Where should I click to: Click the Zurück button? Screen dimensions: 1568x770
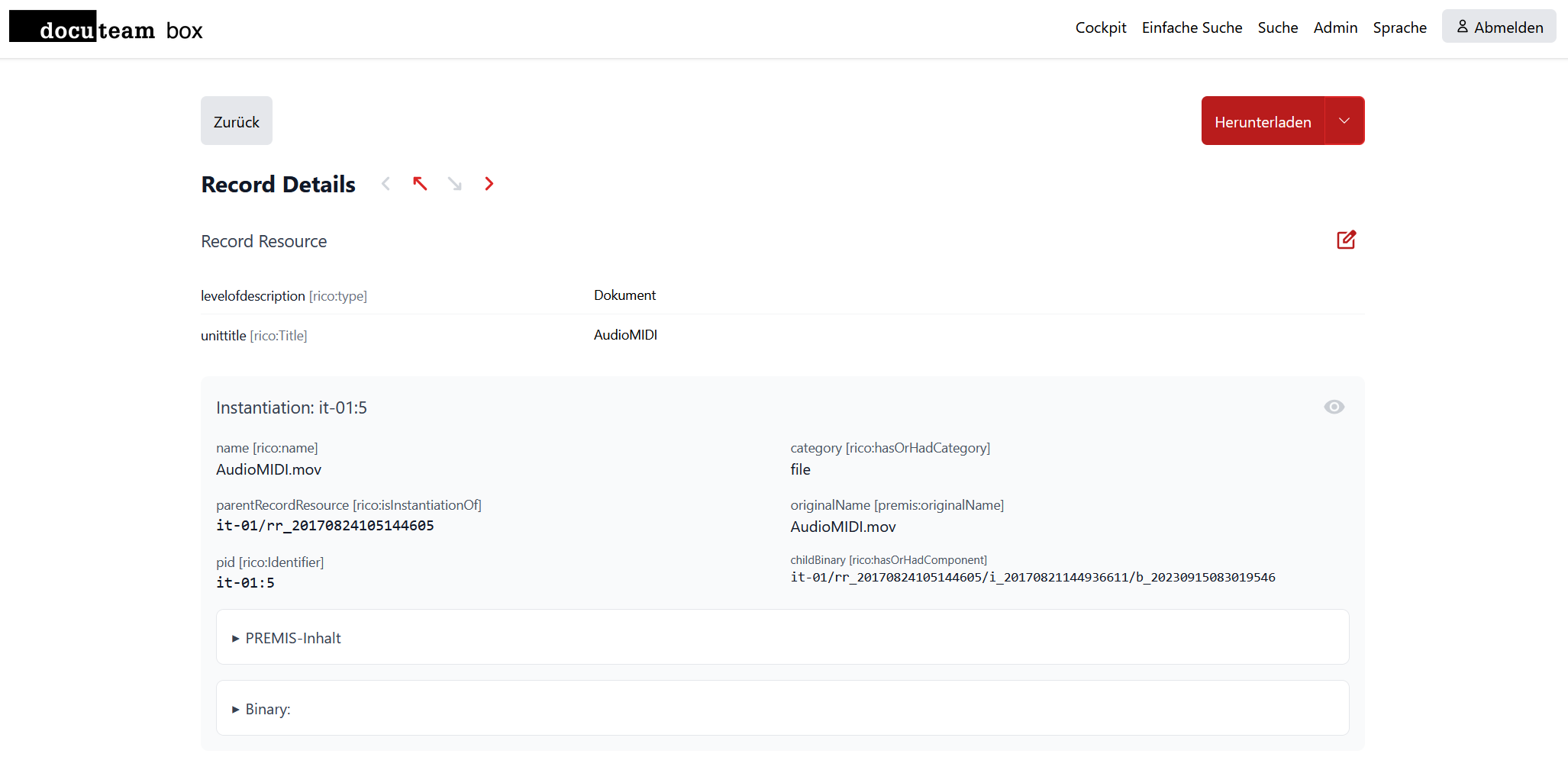tap(237, 121)
